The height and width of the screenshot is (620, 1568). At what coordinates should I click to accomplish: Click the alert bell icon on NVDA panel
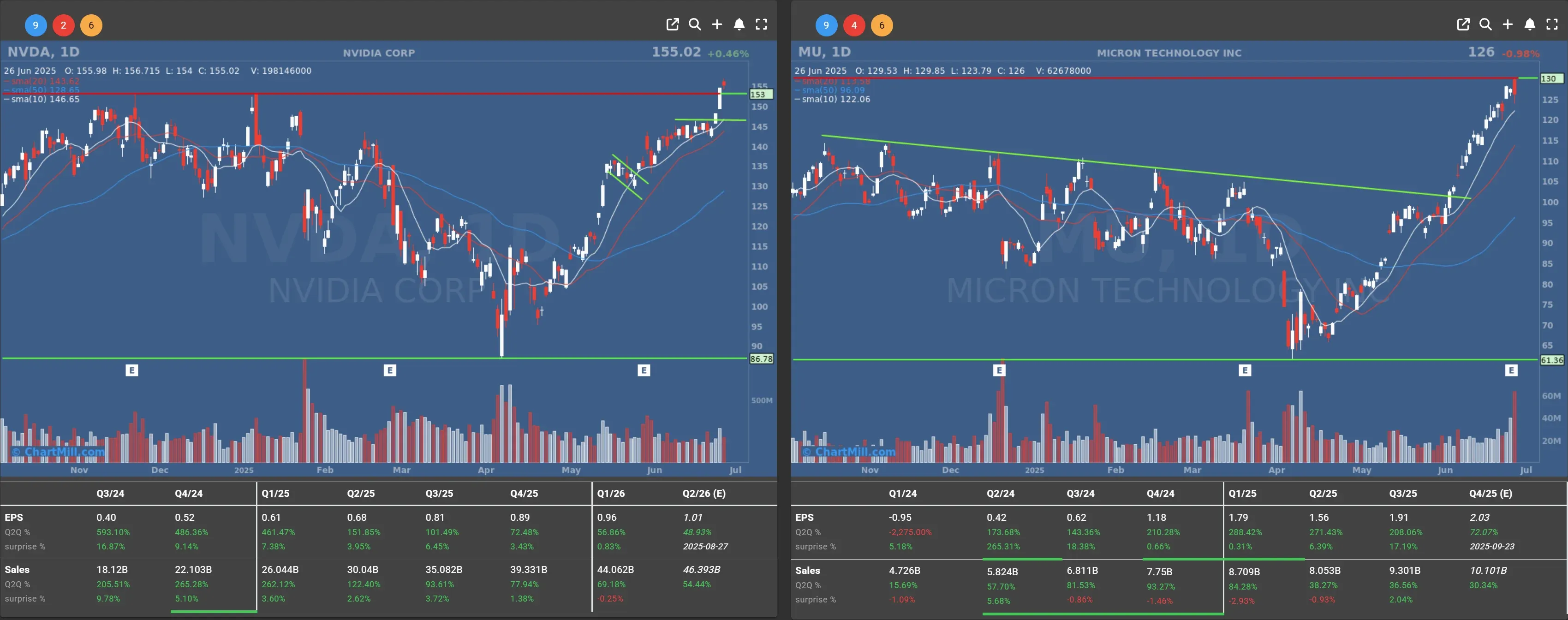(739, 24)
